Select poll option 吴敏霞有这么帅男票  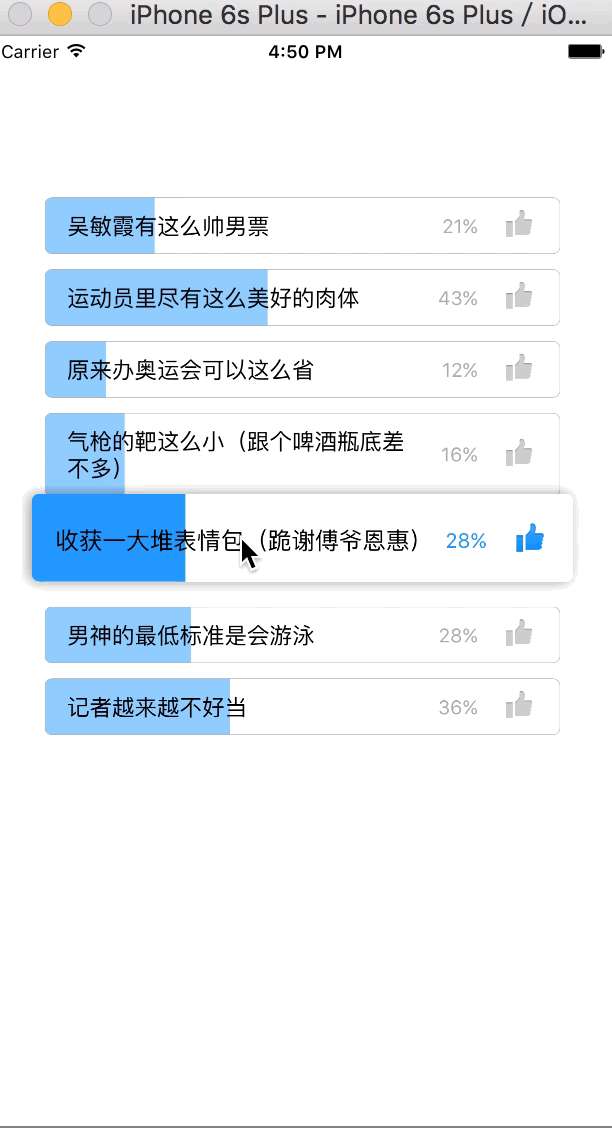pyautogui.click(x=168, y=227)
